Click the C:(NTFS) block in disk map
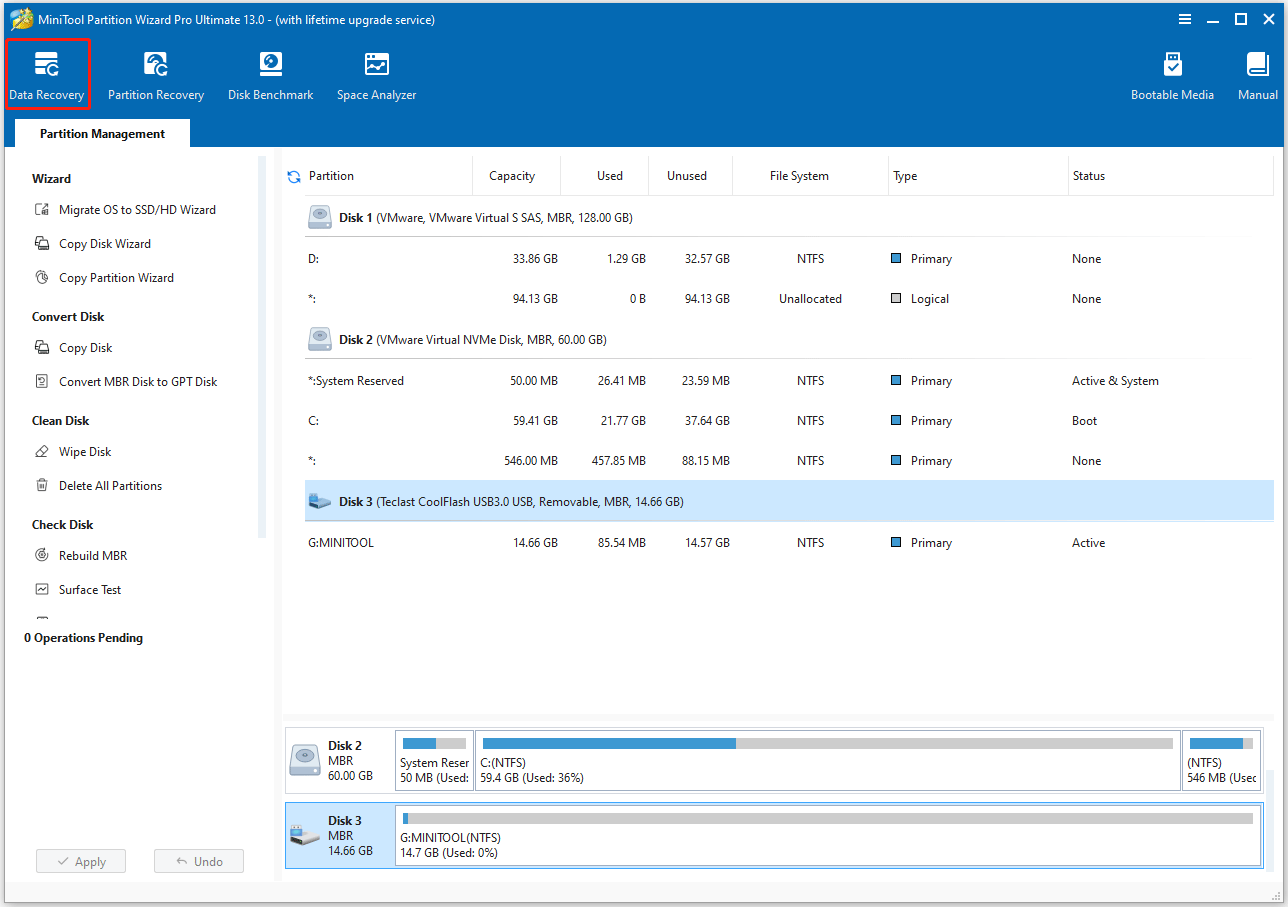 coord(826,760)
